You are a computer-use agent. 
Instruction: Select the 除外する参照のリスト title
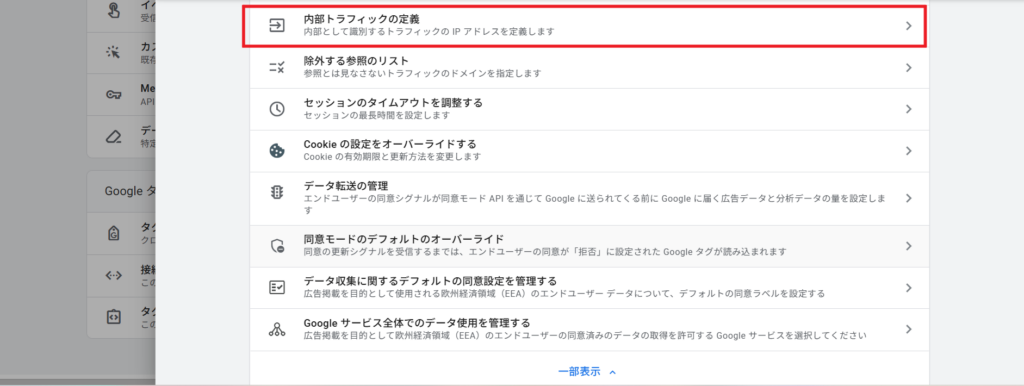coord(356,61)
